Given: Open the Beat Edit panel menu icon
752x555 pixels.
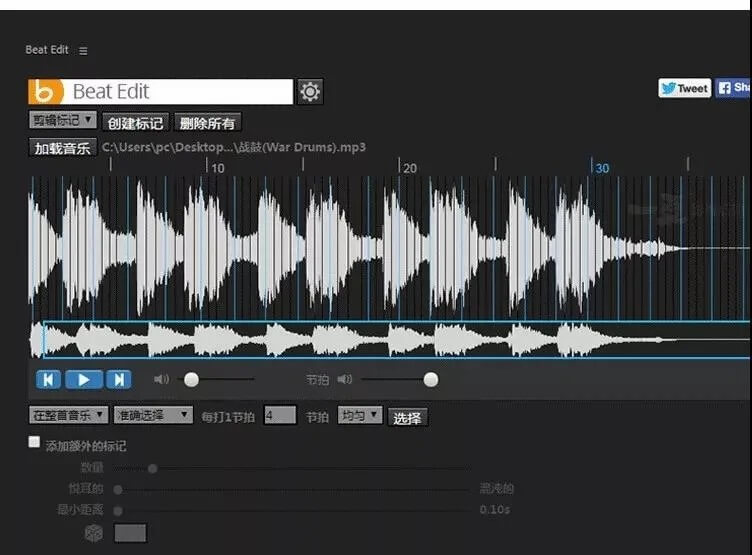Looking at the screenshot, I should [x=83, y=50].
